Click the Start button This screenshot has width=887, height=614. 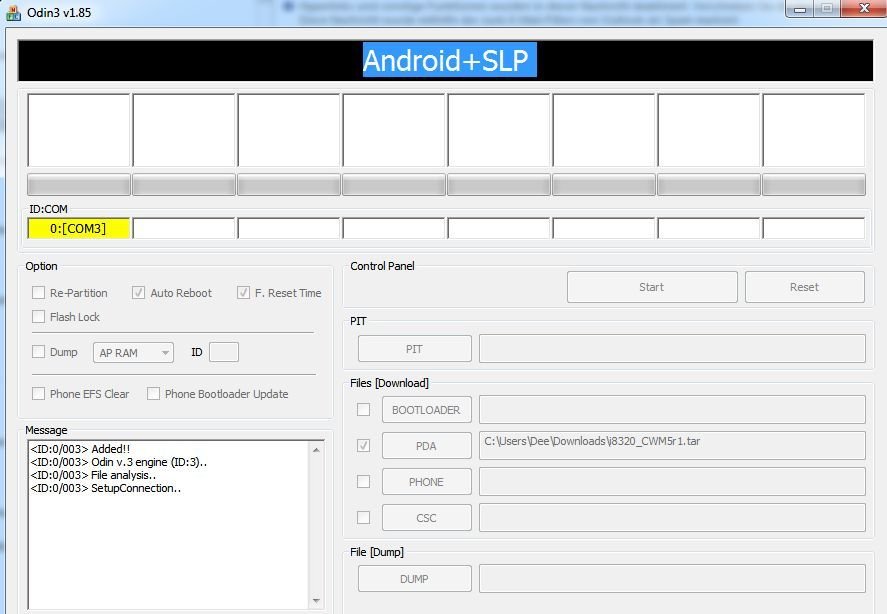[x=652, y=287]
